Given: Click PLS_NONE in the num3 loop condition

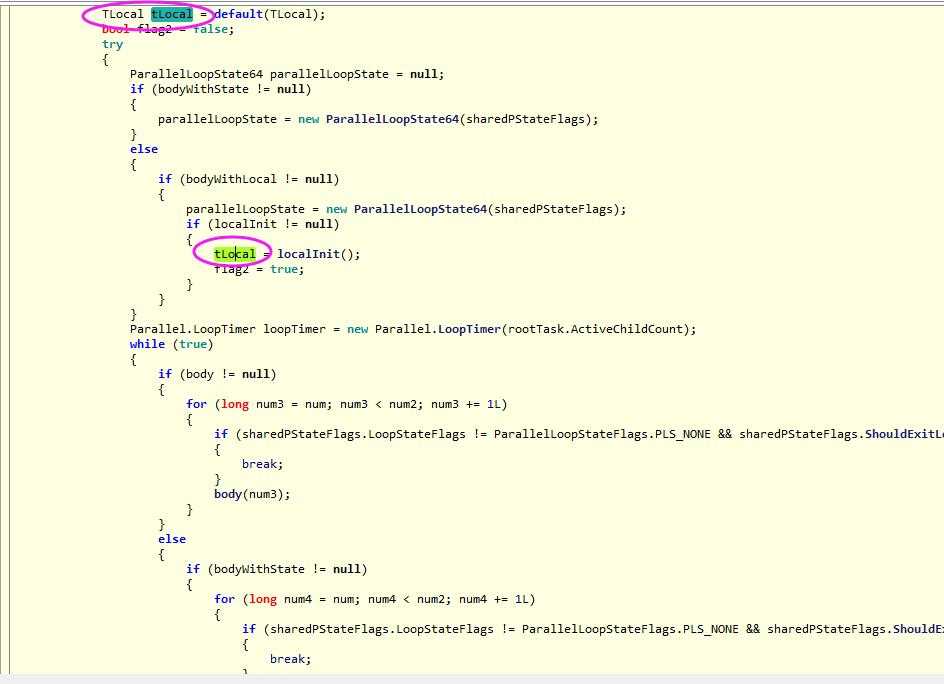Looking at the screenshot, I should (683, 434).
